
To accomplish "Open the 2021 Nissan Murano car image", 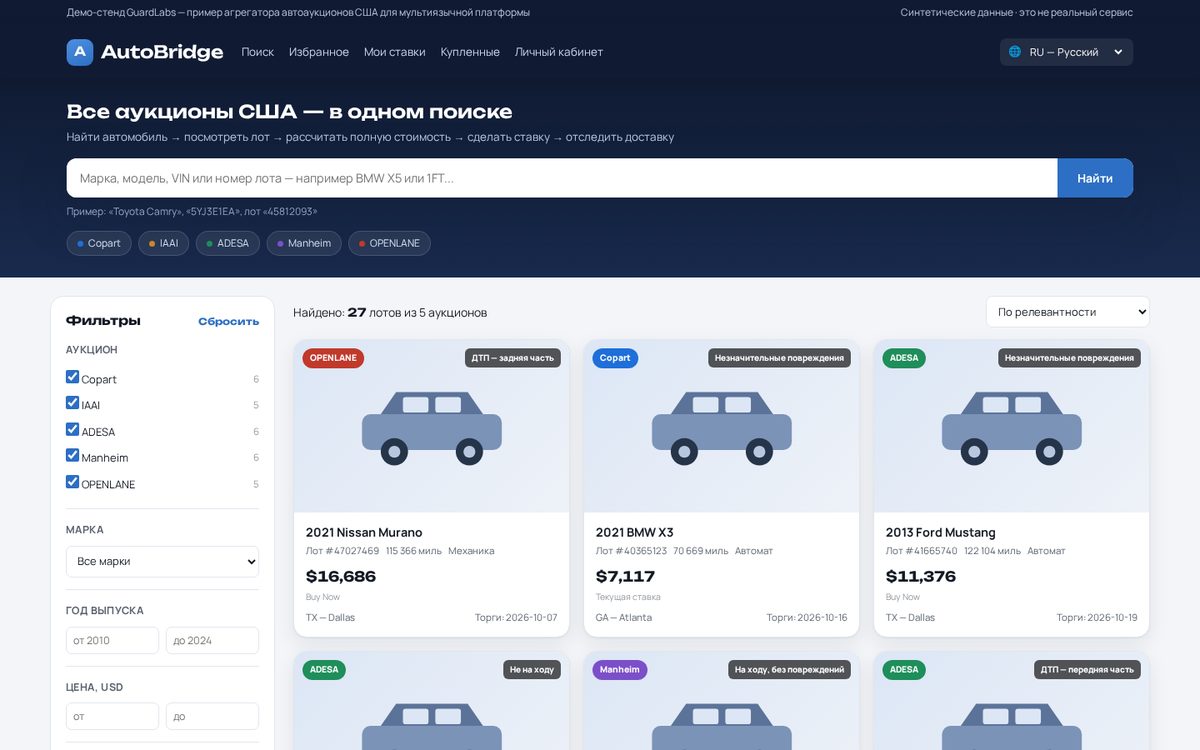I will click(431, 427).
